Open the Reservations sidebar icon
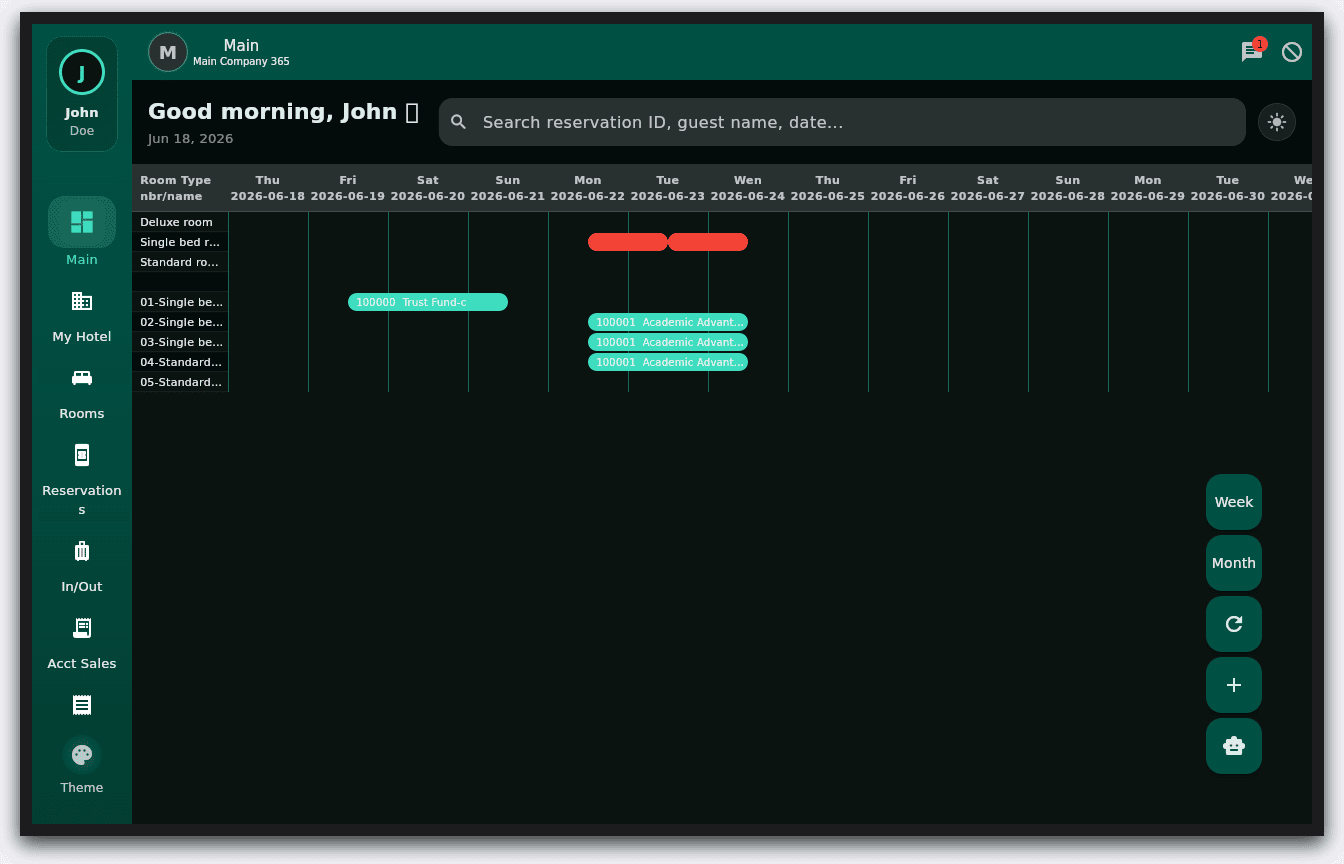Screen dimensions: 1344x864 [82, 455]
